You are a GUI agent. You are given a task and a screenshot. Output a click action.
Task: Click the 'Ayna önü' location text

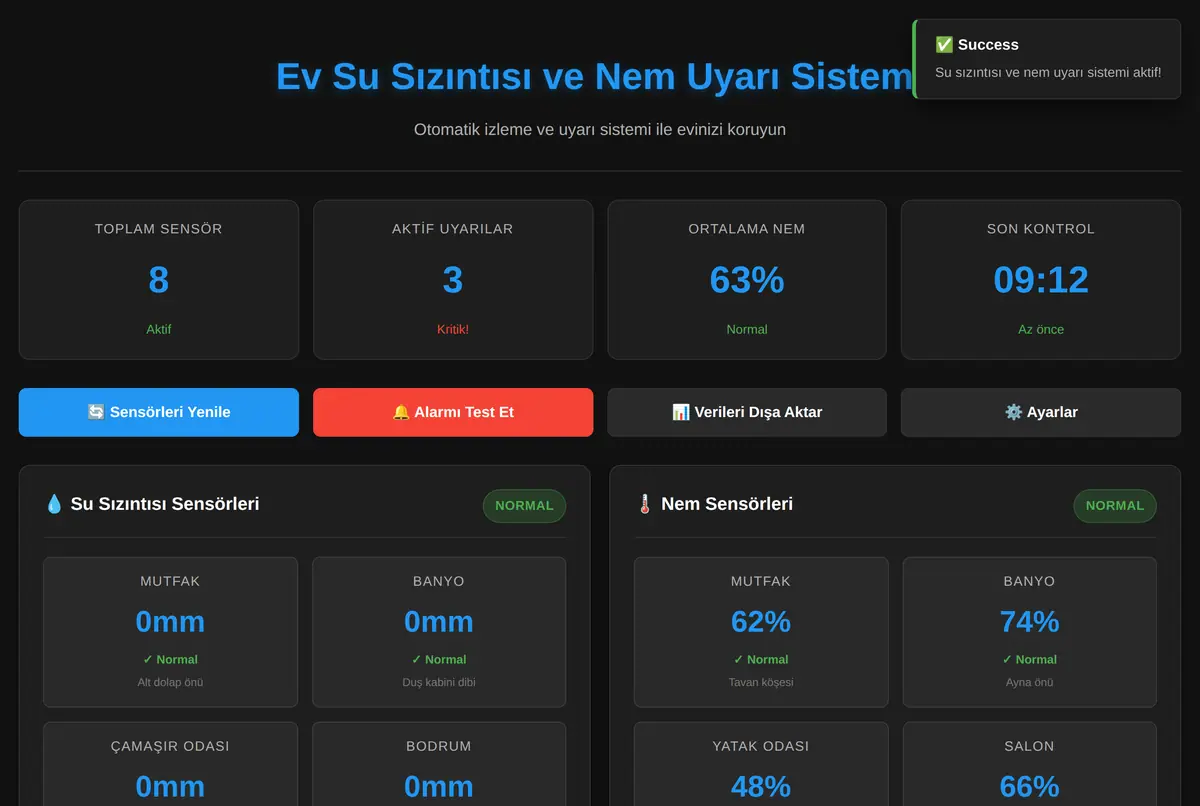click(x=1029, y=683)
